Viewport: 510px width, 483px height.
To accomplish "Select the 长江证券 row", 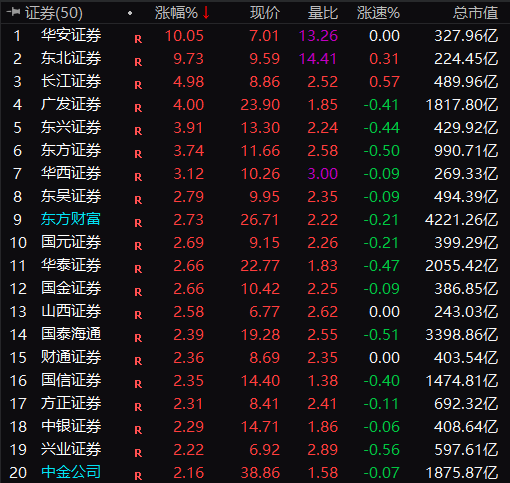I will point(255,82).
